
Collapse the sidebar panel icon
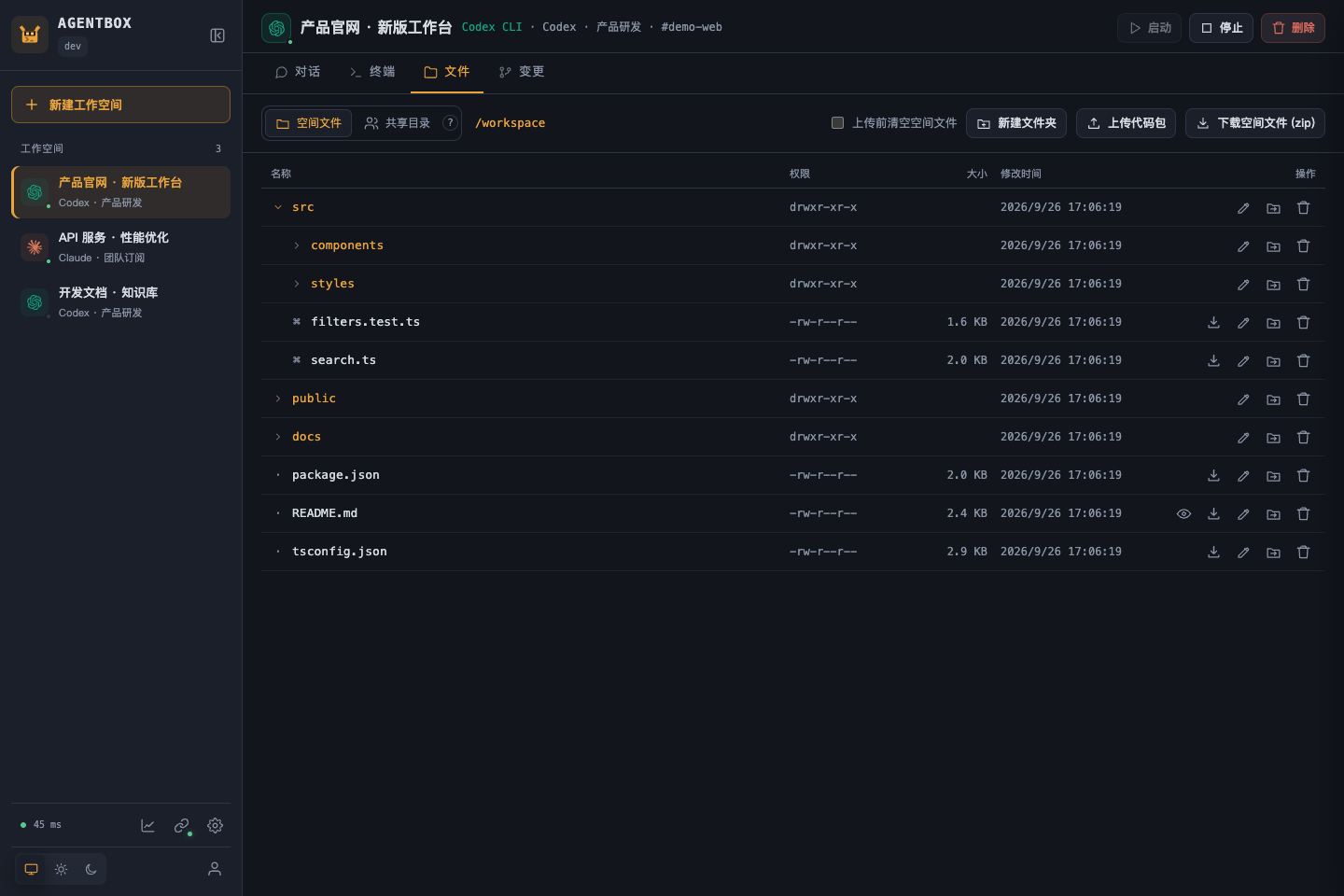[217, 35]
